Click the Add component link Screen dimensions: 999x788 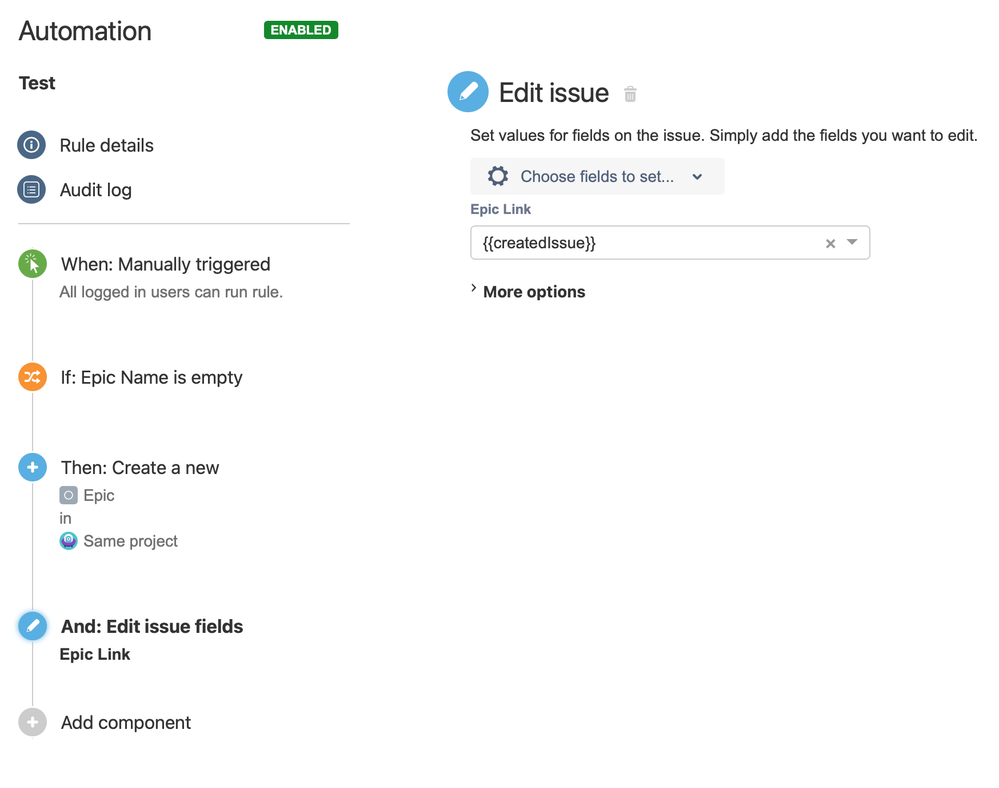[126, 722]
